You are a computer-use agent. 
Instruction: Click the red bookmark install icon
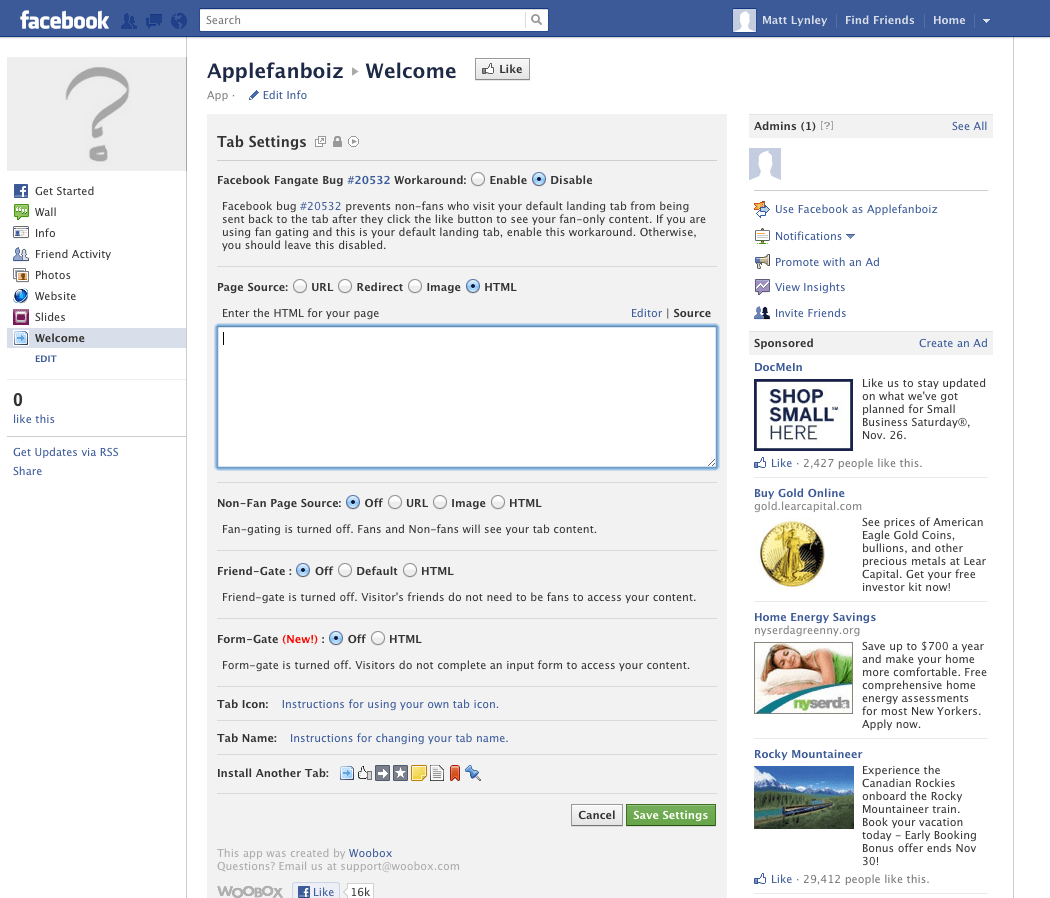pos(455,772)
